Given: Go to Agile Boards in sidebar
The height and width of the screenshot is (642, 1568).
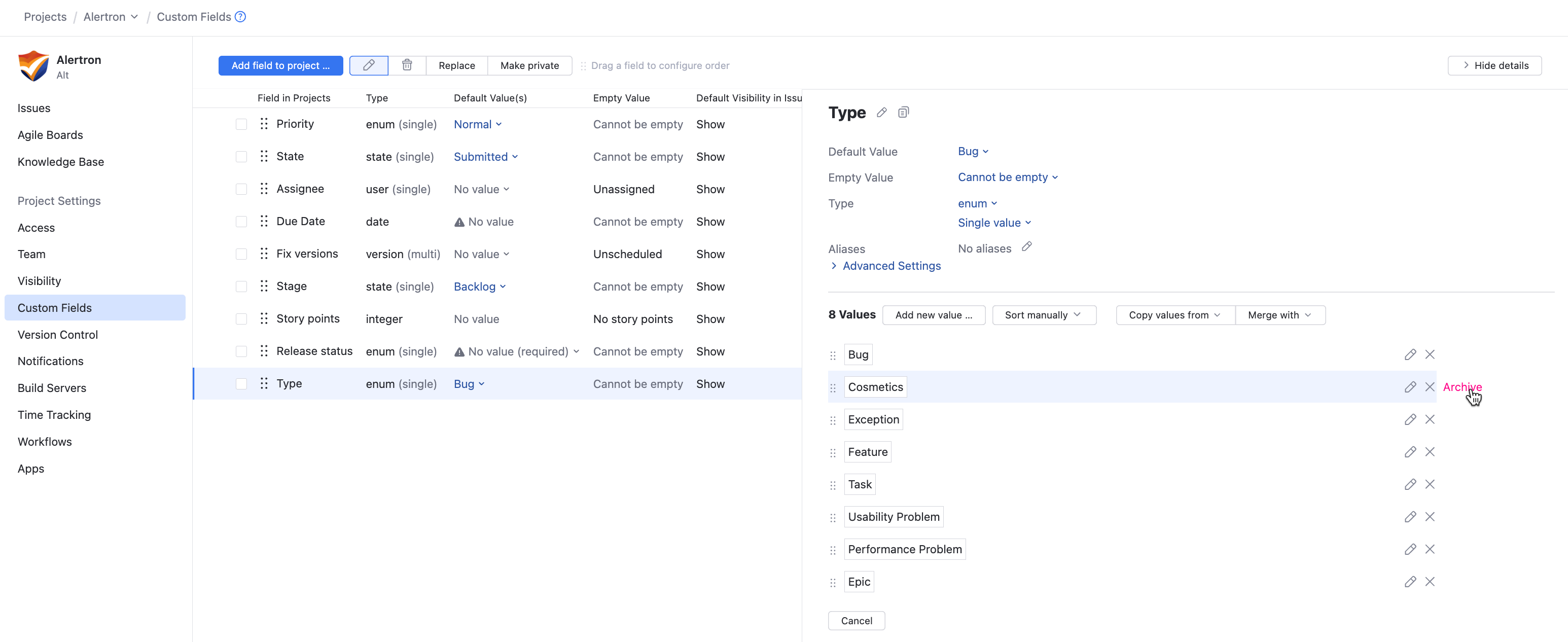Looking at the screenshot, I should click(50, 135).
